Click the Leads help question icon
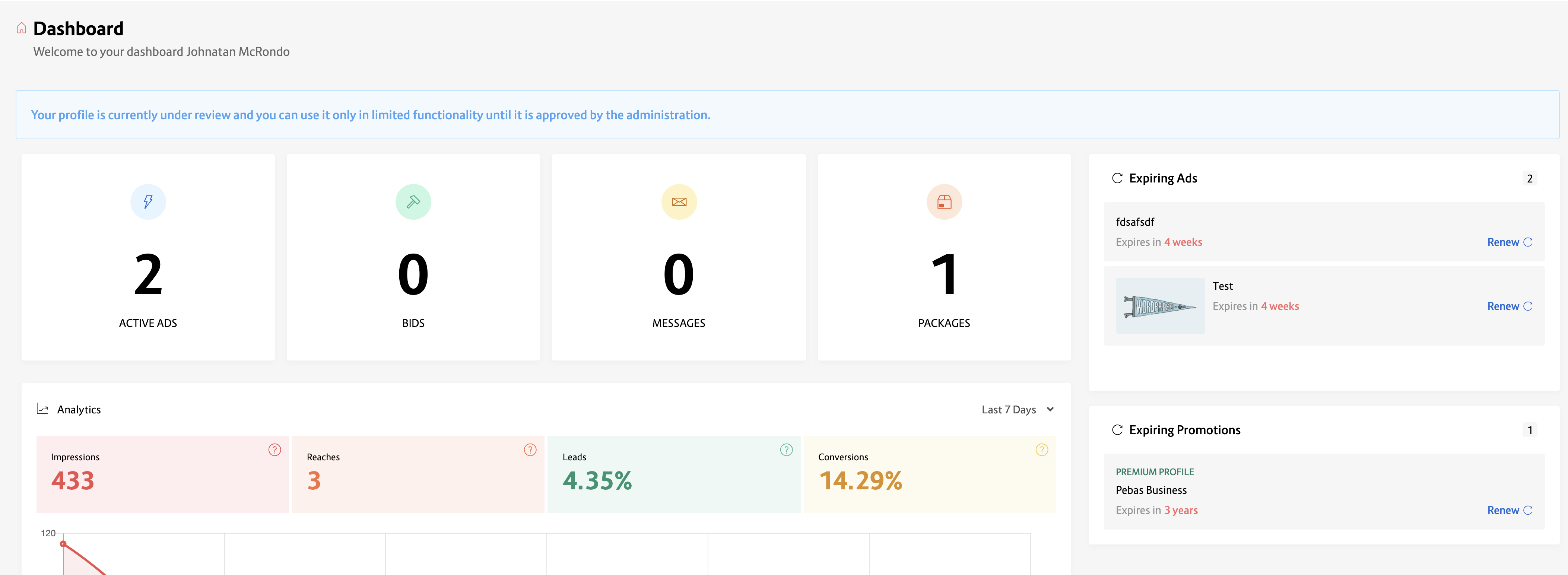1568x575 pixels. (787, 449)
